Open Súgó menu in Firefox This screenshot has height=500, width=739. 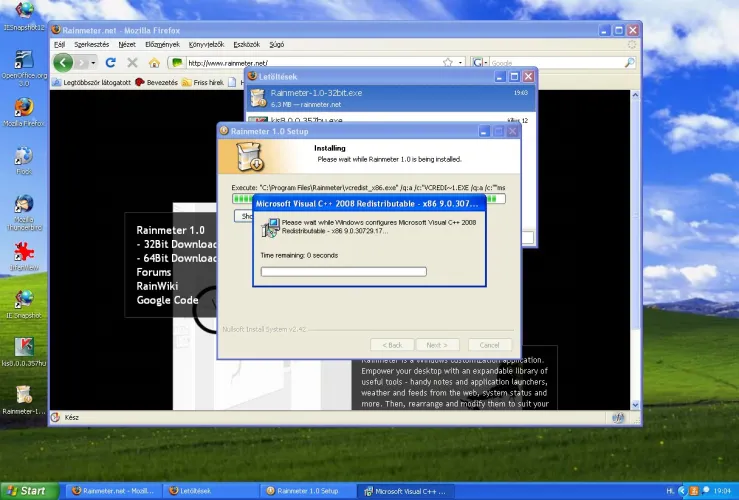pyautogui.click(x=277, y=44)
